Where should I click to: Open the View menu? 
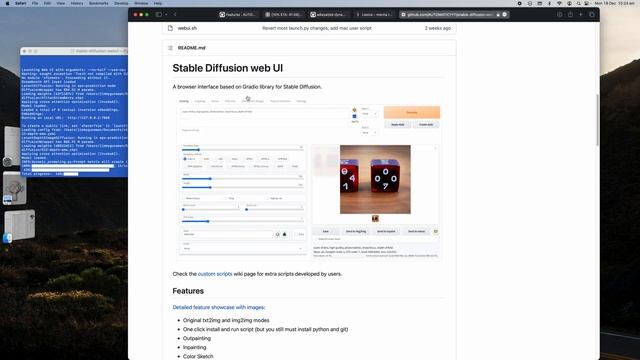pos(61,3)
